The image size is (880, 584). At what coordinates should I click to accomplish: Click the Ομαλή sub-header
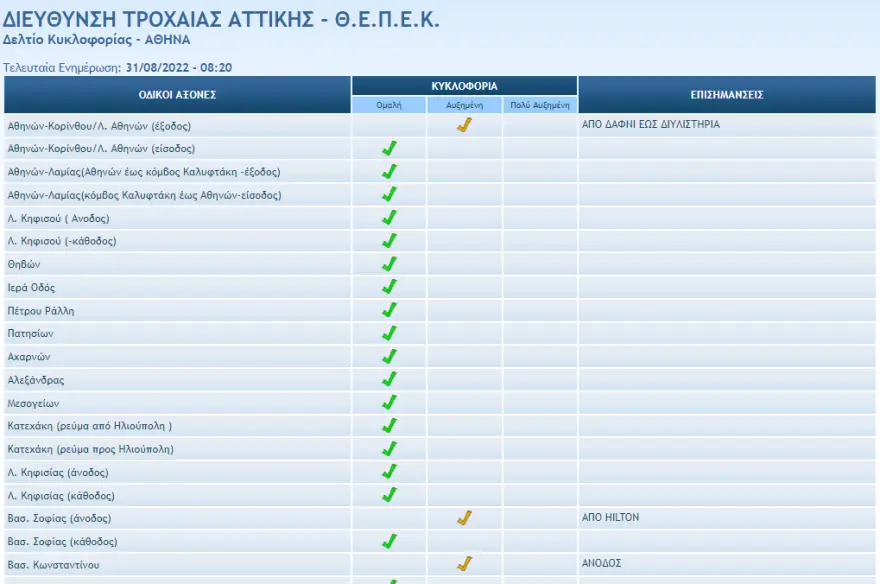pyautogui.click(x=389, y=105)
